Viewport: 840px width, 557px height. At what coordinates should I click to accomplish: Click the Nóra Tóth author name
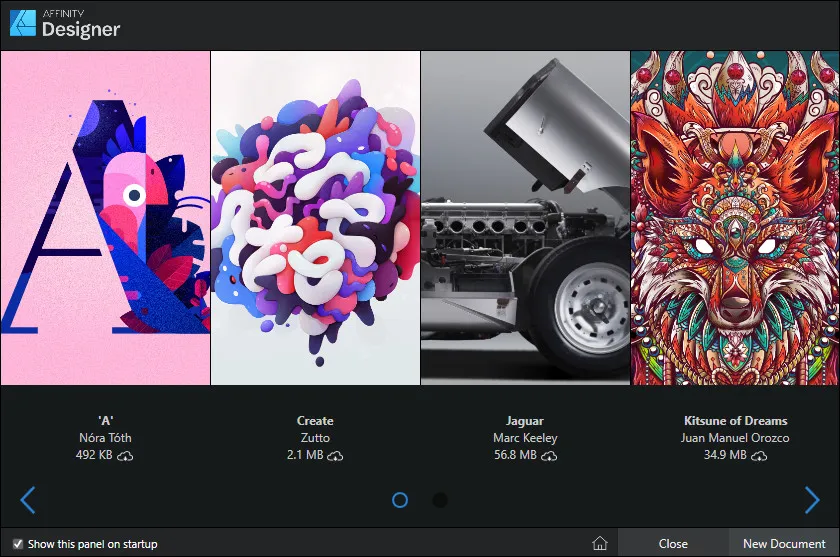tap(105, 438)
